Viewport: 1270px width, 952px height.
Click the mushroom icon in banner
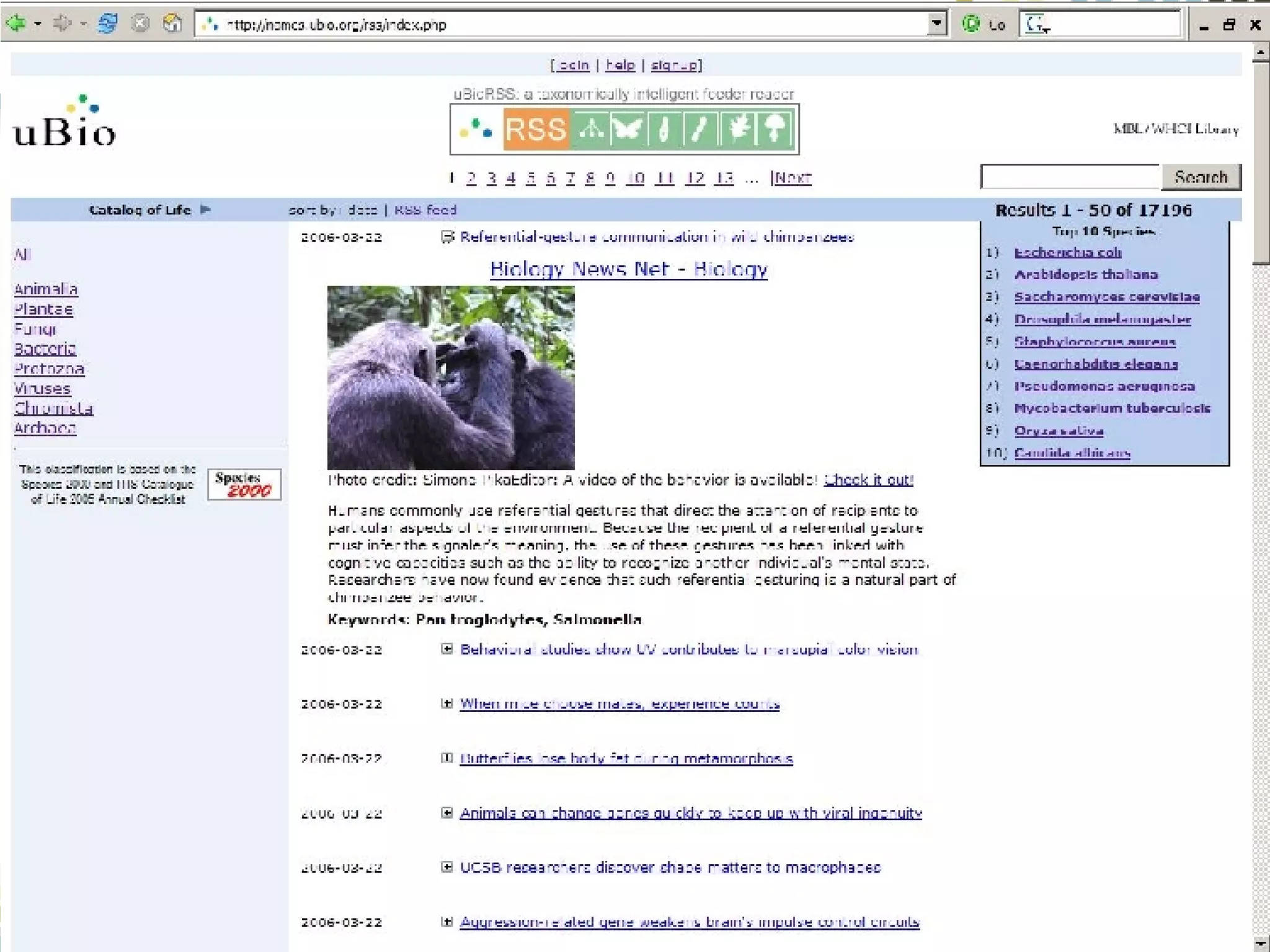pos(775,130)
